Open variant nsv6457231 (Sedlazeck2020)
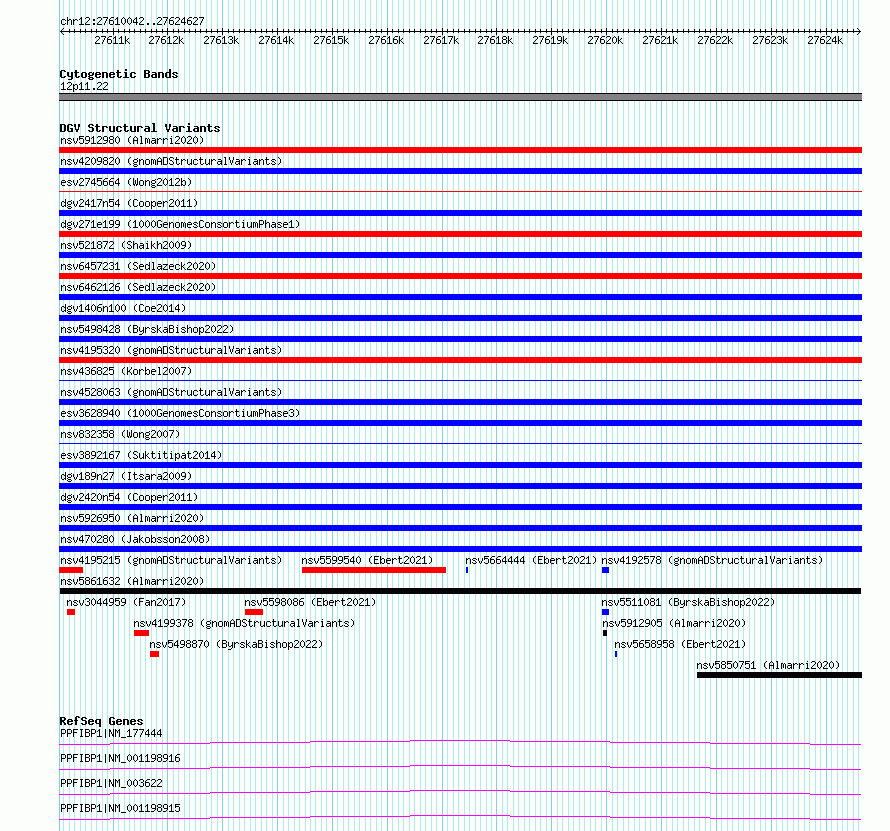This screenshot has height=831, width=890. pos(138,266)
